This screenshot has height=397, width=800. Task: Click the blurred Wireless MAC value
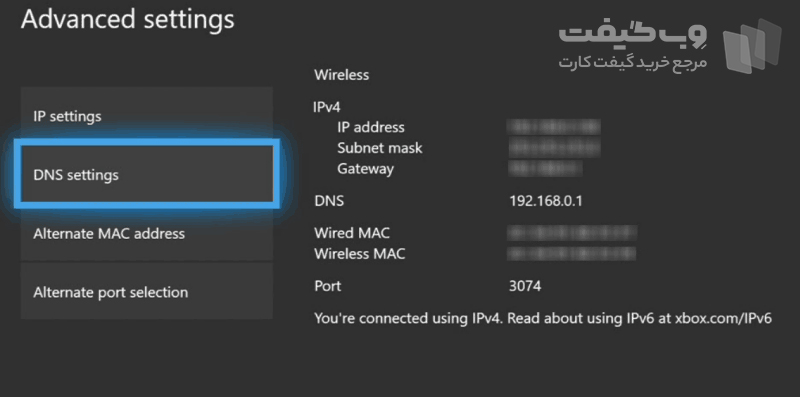tap(571, 253)
